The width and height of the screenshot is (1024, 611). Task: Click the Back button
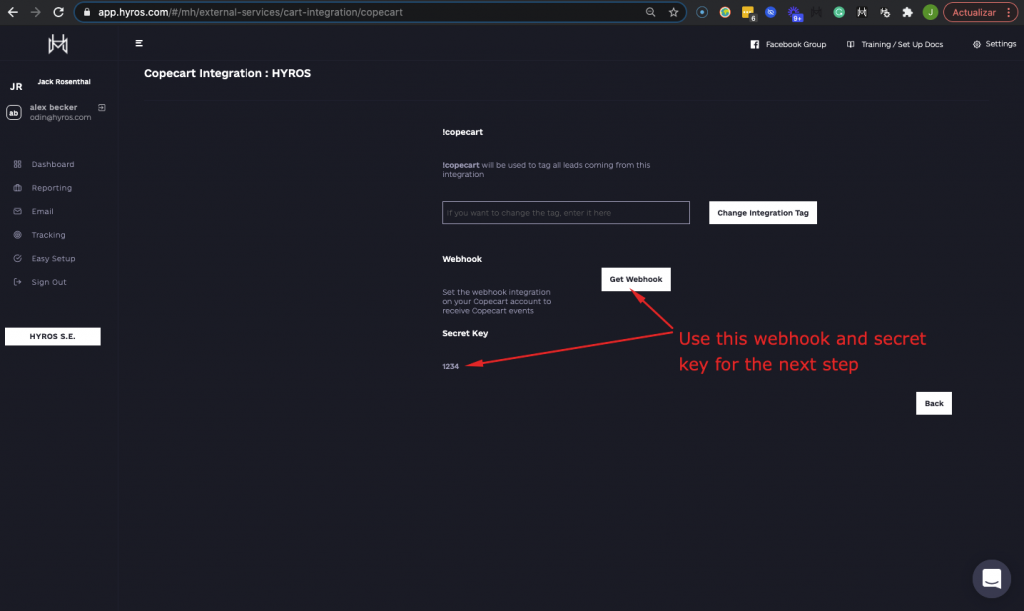(x=934, y=403)
